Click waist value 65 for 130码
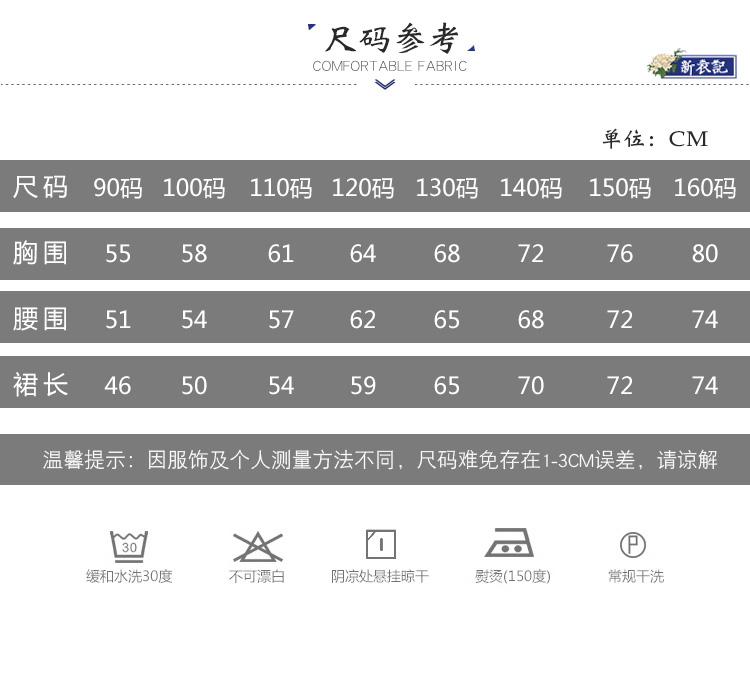750x680 pixels. (x=447, y=319)
